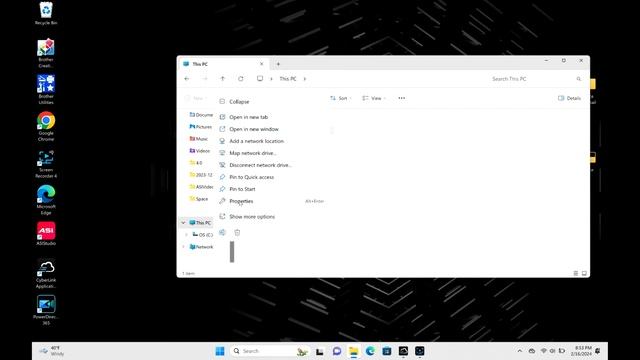
Task: Open the clock and date in taskbar
Action: [581, 351]
